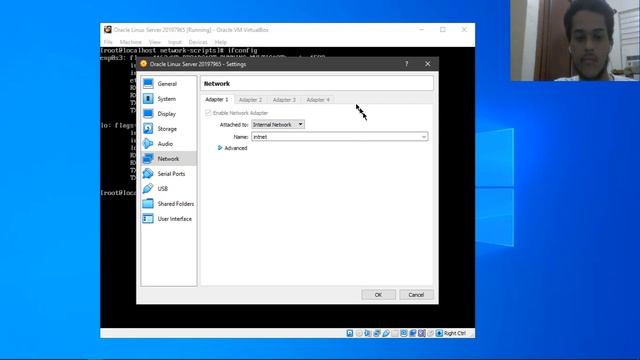The height and width of the screenshot is (360, 640).
Task: Minimize the VirtualBox VM window
Action: pos(422,29)
